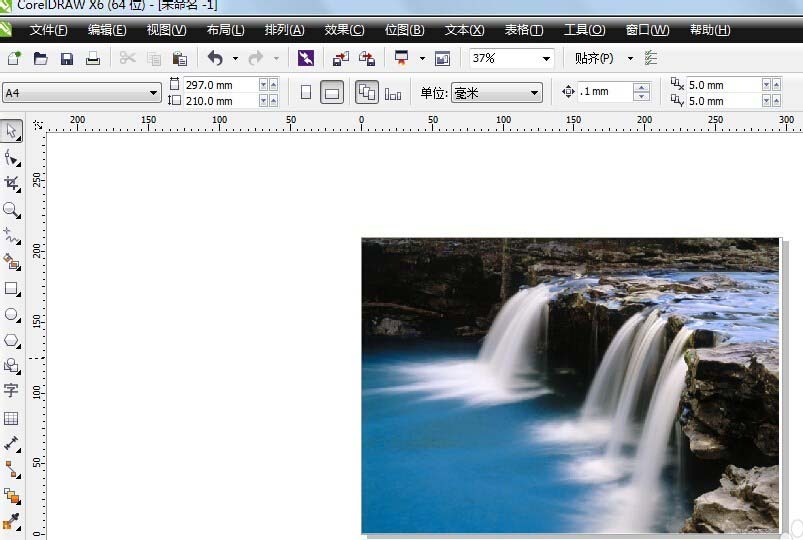Image resolution: width=803 pixels, height=540 pixels.
Task: Click duplicate distance Y 5.0 mm field
Action: point(724,101)
